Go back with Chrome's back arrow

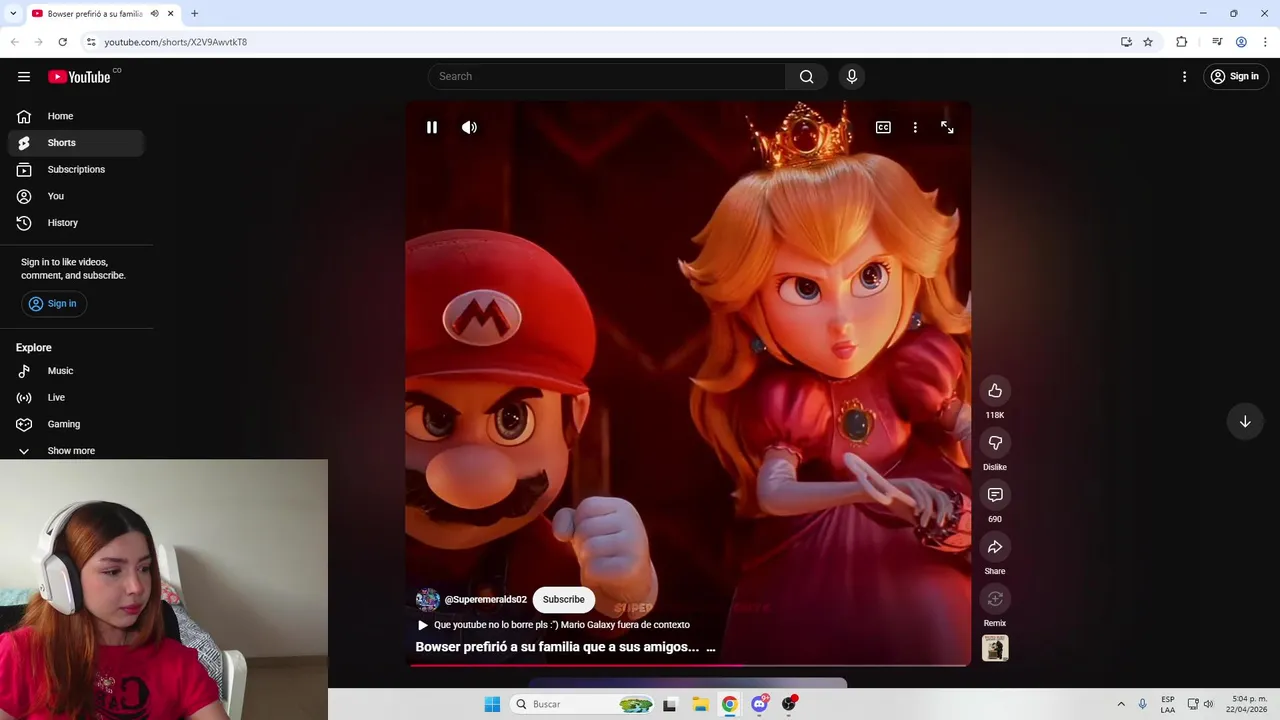15,42
